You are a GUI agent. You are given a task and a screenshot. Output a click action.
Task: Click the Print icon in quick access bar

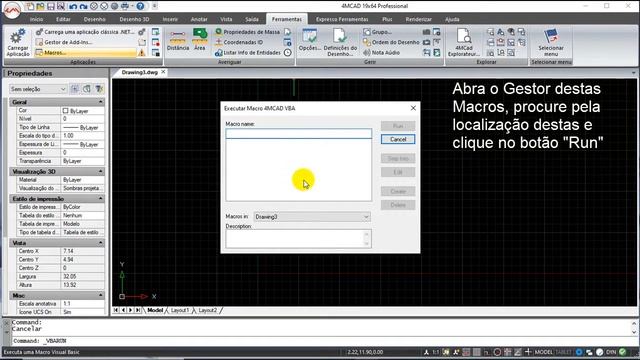tap(126, 6)
